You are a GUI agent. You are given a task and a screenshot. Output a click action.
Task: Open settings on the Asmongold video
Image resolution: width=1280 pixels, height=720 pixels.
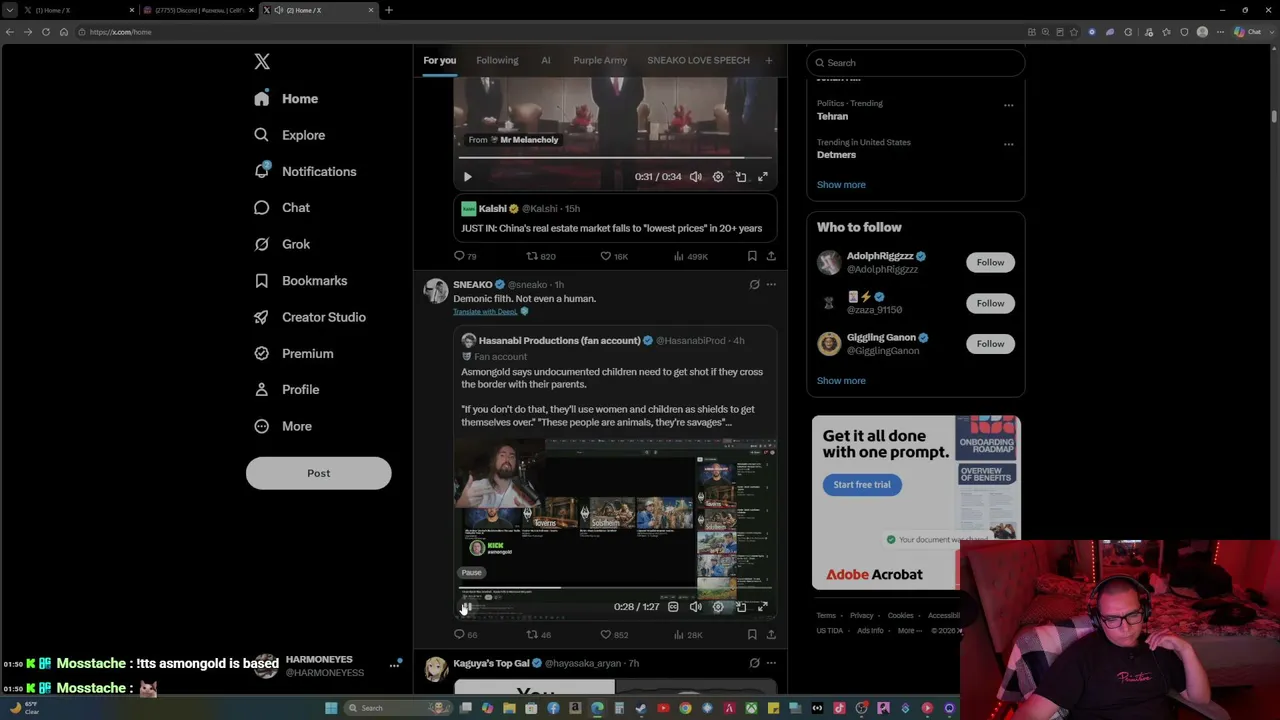[718, 607]
